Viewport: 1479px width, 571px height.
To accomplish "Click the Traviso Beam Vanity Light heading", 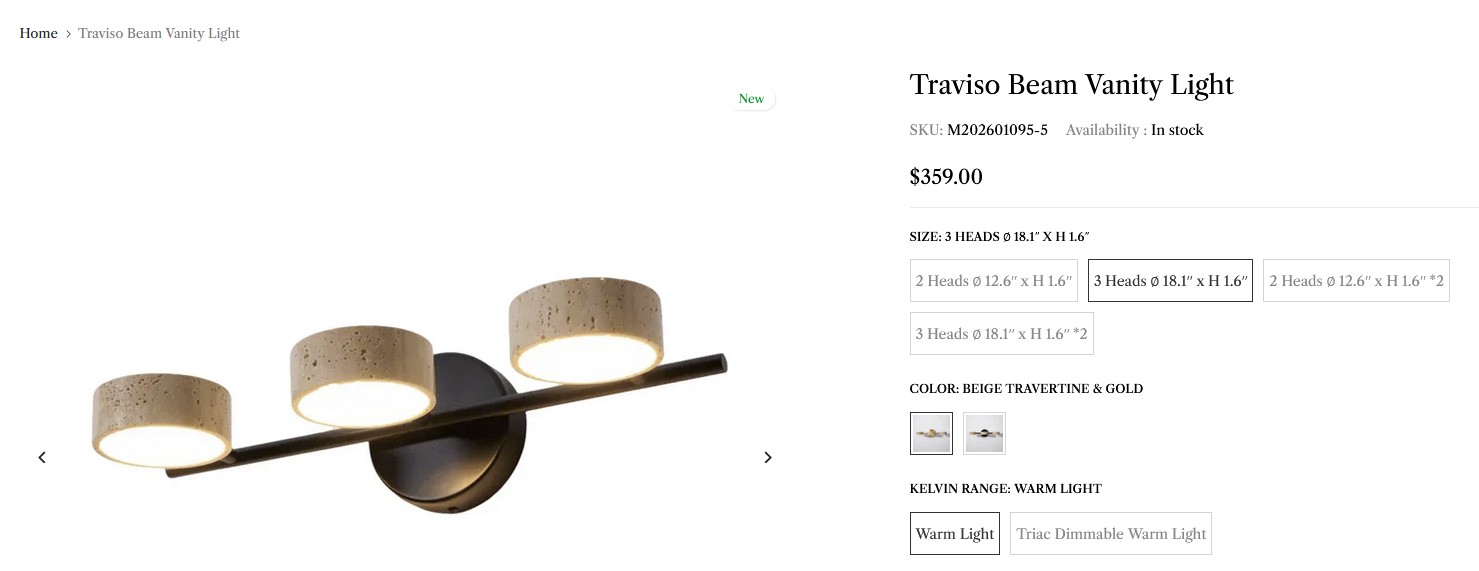I will click(1072, 85).
